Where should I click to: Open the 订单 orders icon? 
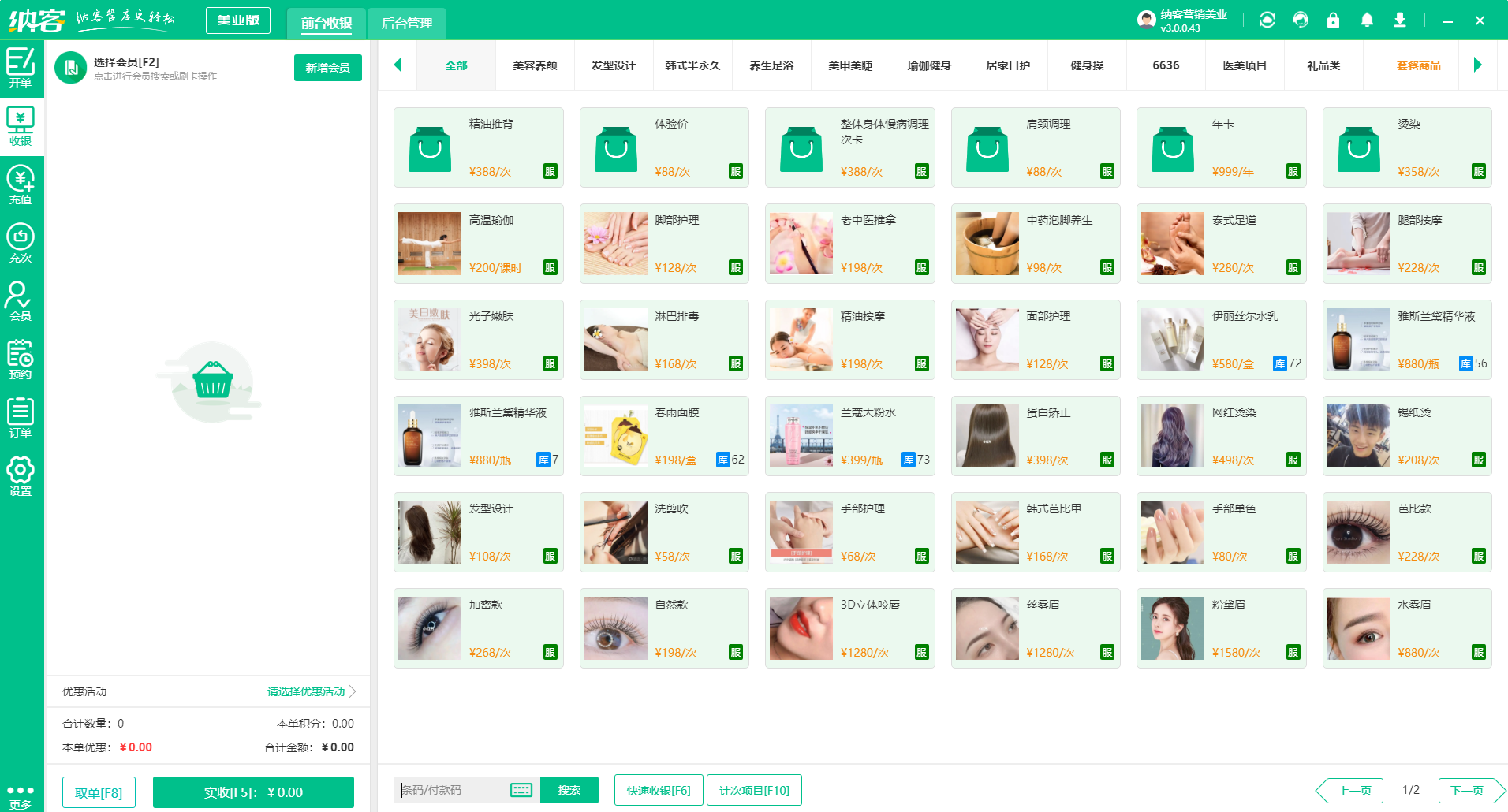click(x=22, y=414)
